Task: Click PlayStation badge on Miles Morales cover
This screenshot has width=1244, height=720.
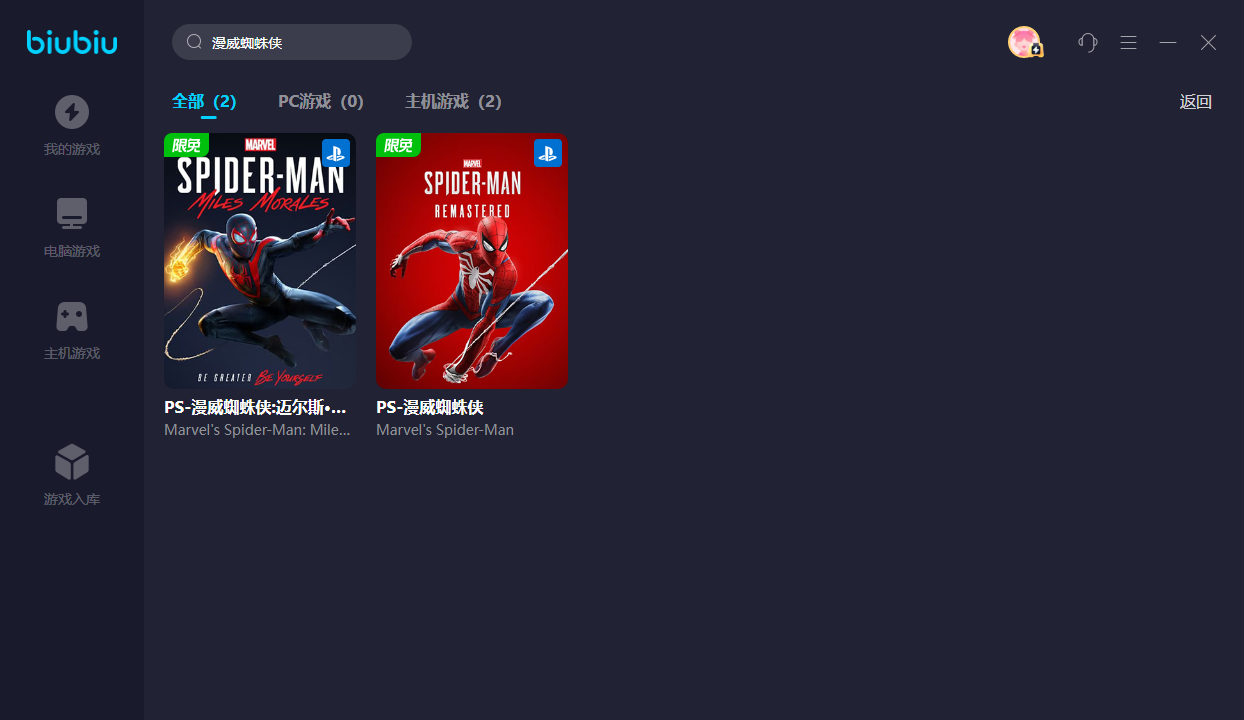Action: (x=336, y=153)
